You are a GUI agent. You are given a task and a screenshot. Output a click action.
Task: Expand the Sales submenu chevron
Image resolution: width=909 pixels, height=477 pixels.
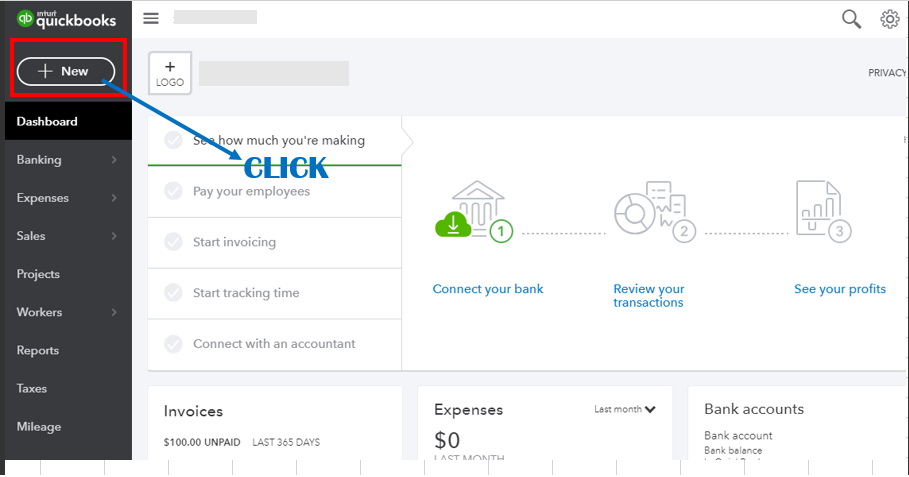pyautogui.click(x=114, y=236)
